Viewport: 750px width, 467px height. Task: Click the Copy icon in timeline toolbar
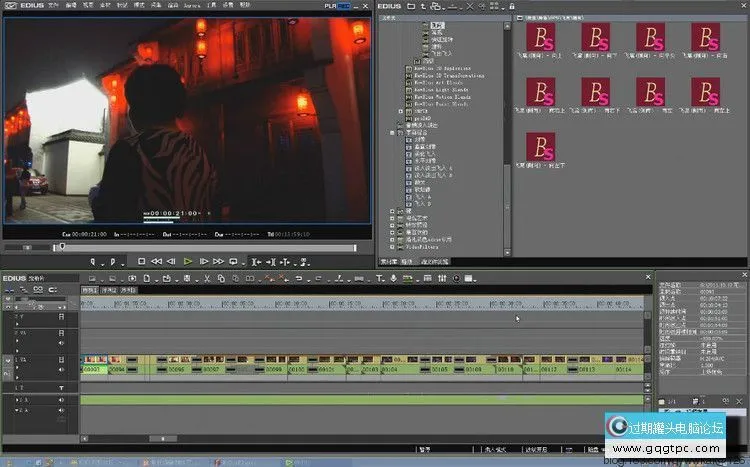(x=221, y=278)
